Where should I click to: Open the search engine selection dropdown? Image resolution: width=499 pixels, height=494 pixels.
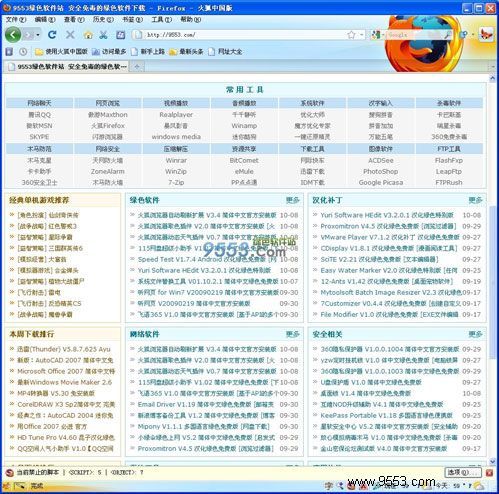click(383, 35)
